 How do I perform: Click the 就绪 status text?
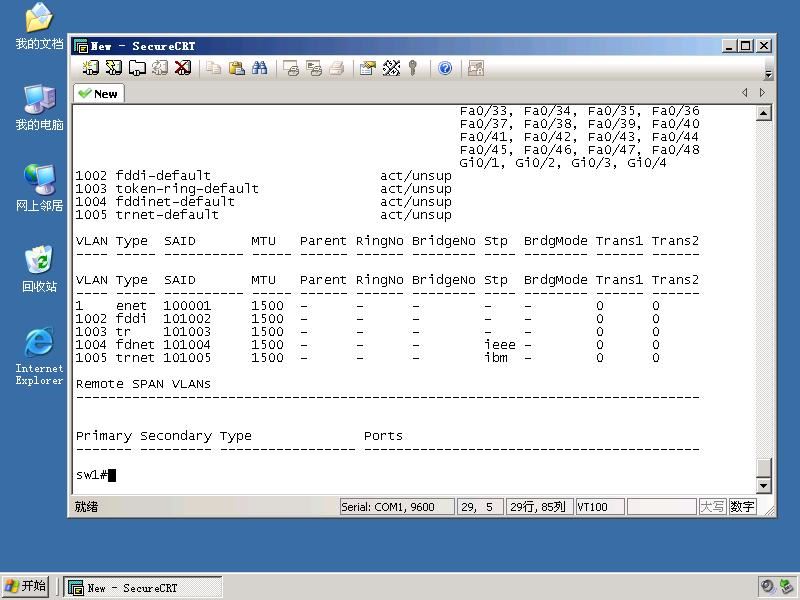[86, 507]
